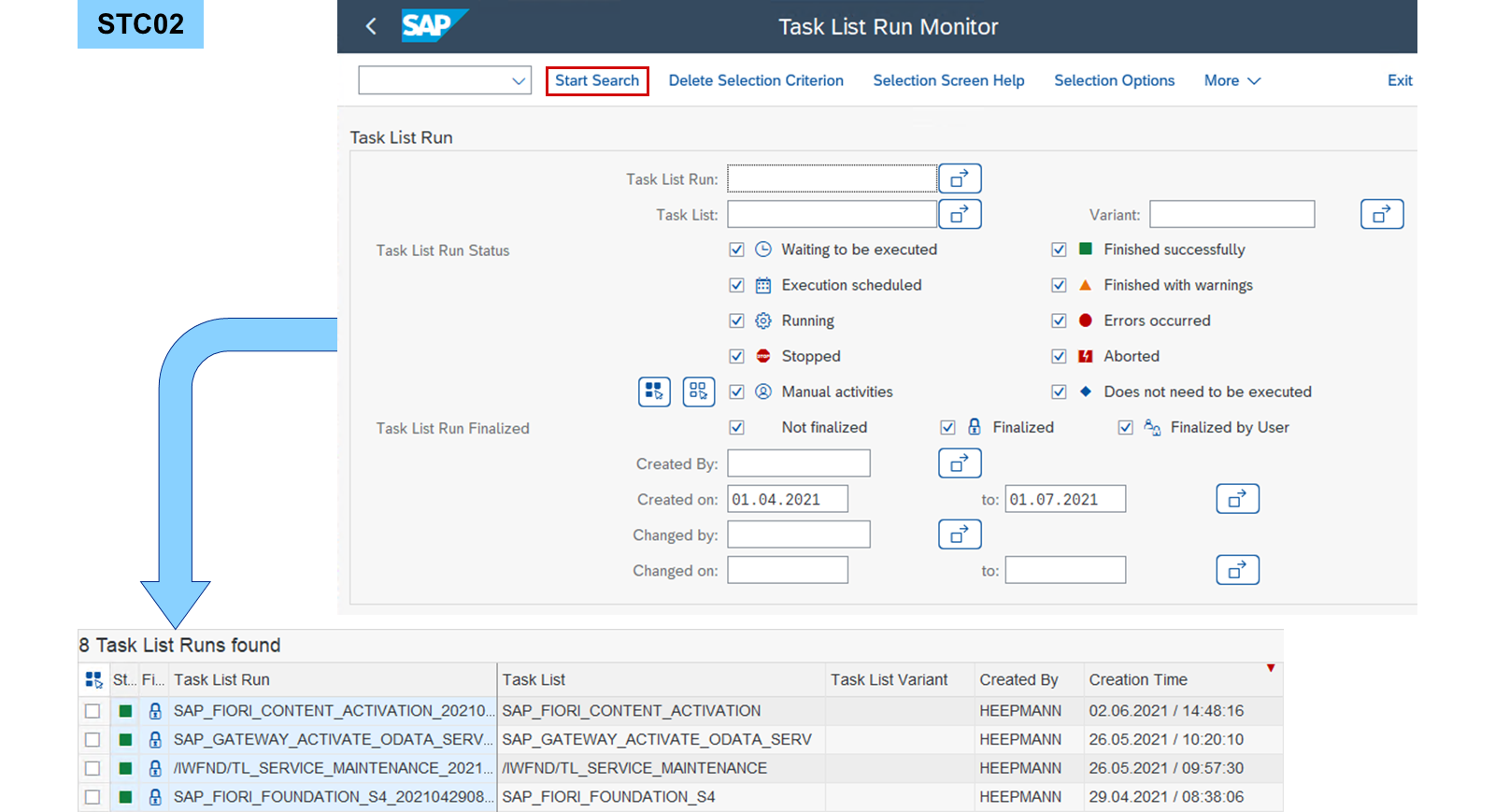The height and width of the screenshot is (812, 1495).
Task: Click lock icon of SAP_FIORI_FOUNDATION_S4 row
Action: 155,797
